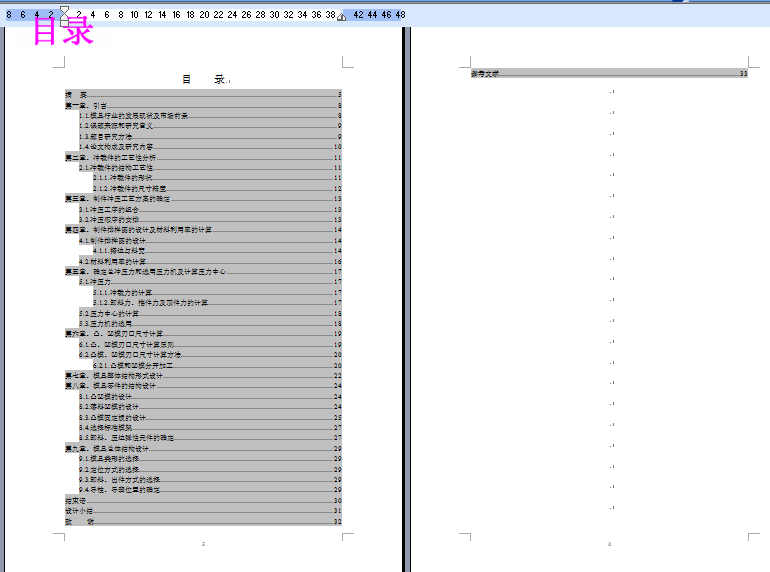Open contents entry 9.2

(210, 470)
